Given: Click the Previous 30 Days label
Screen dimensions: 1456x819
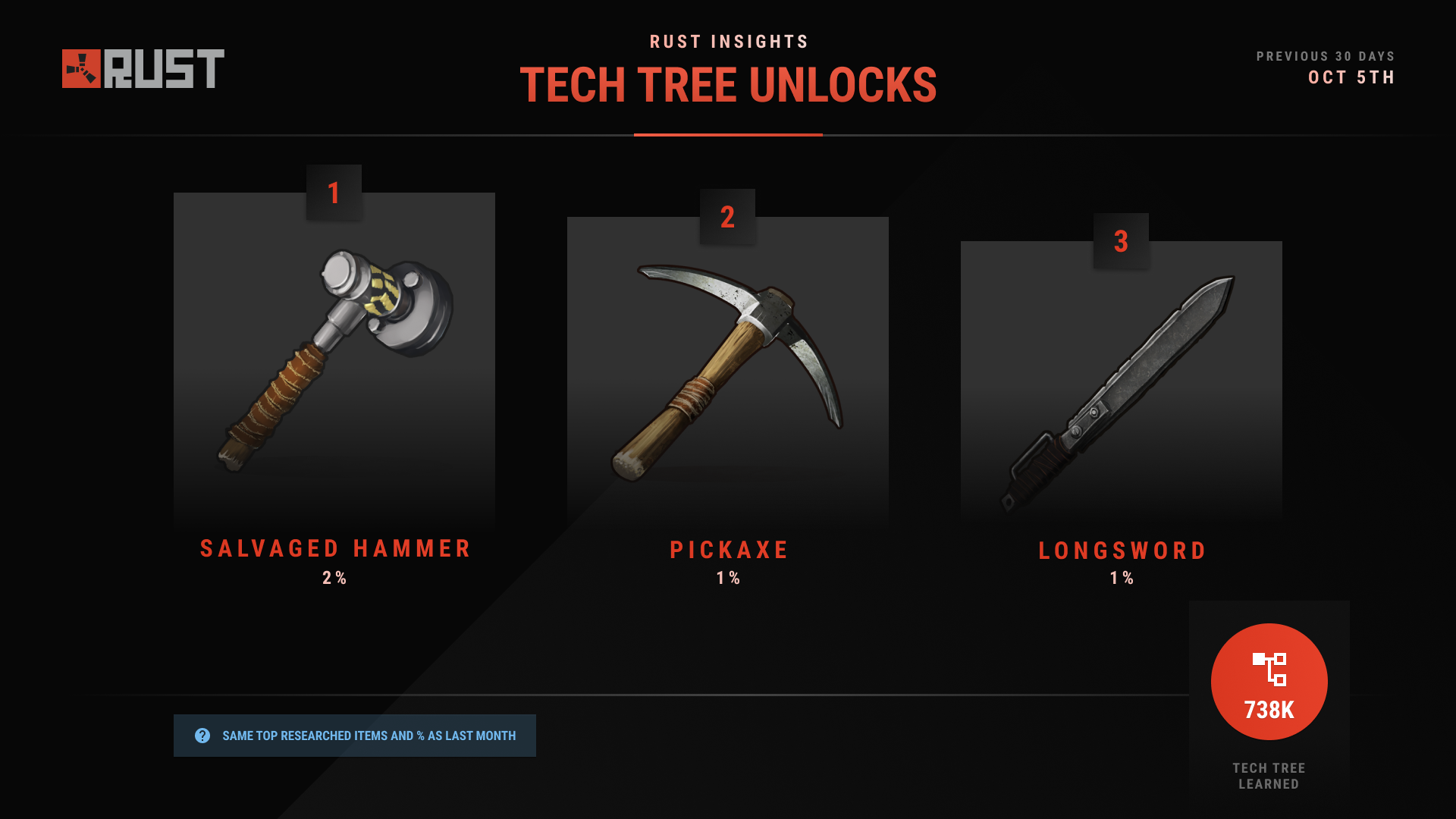Looking at the screenshot, I should [1326, 56].
